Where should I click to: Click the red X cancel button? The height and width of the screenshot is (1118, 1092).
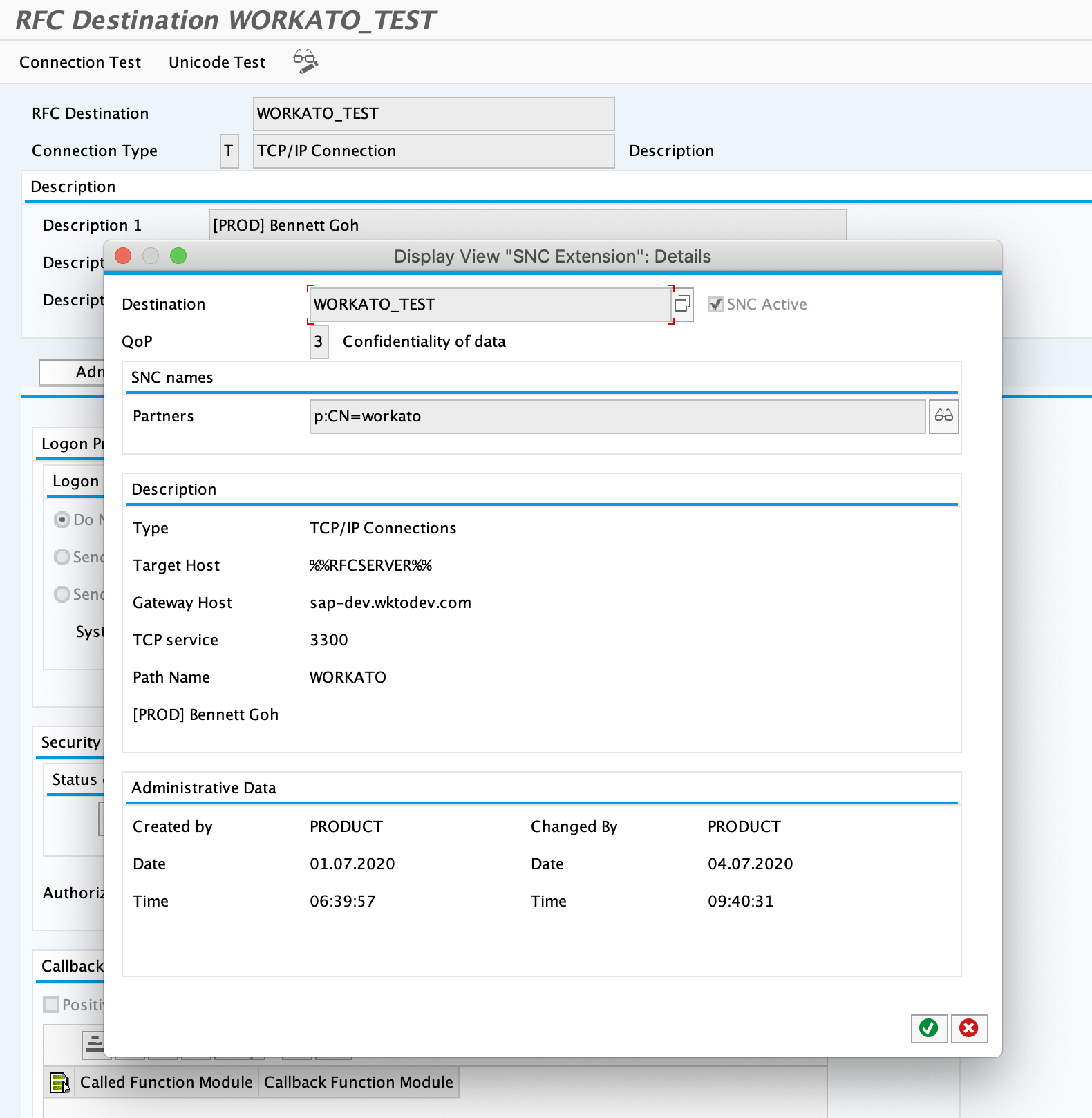[969, 1028]
